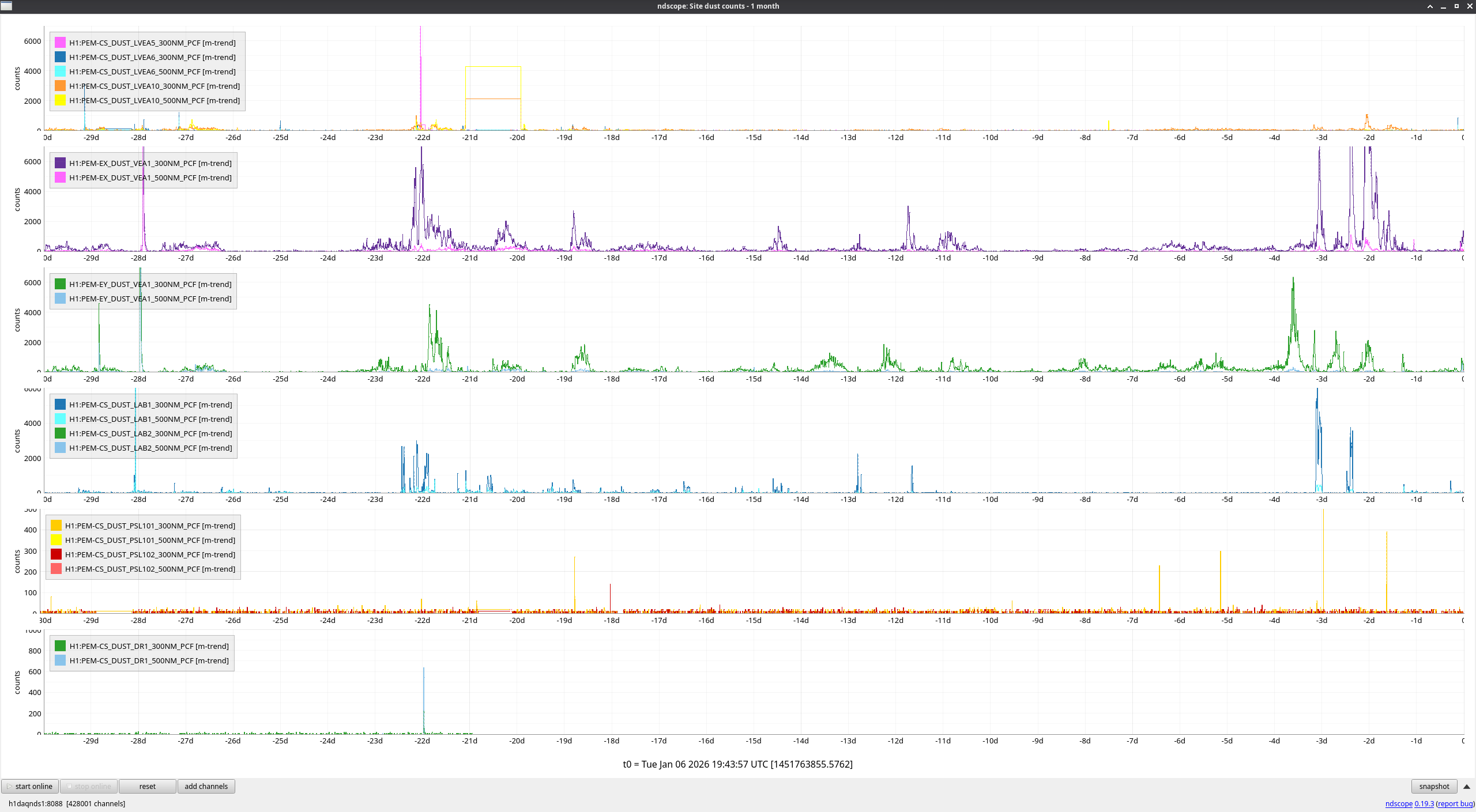Click the EY_DUST_VEA1_300NM green legend swatch
This screenshot has width=1476, height=812.
[x=60, y=284]
